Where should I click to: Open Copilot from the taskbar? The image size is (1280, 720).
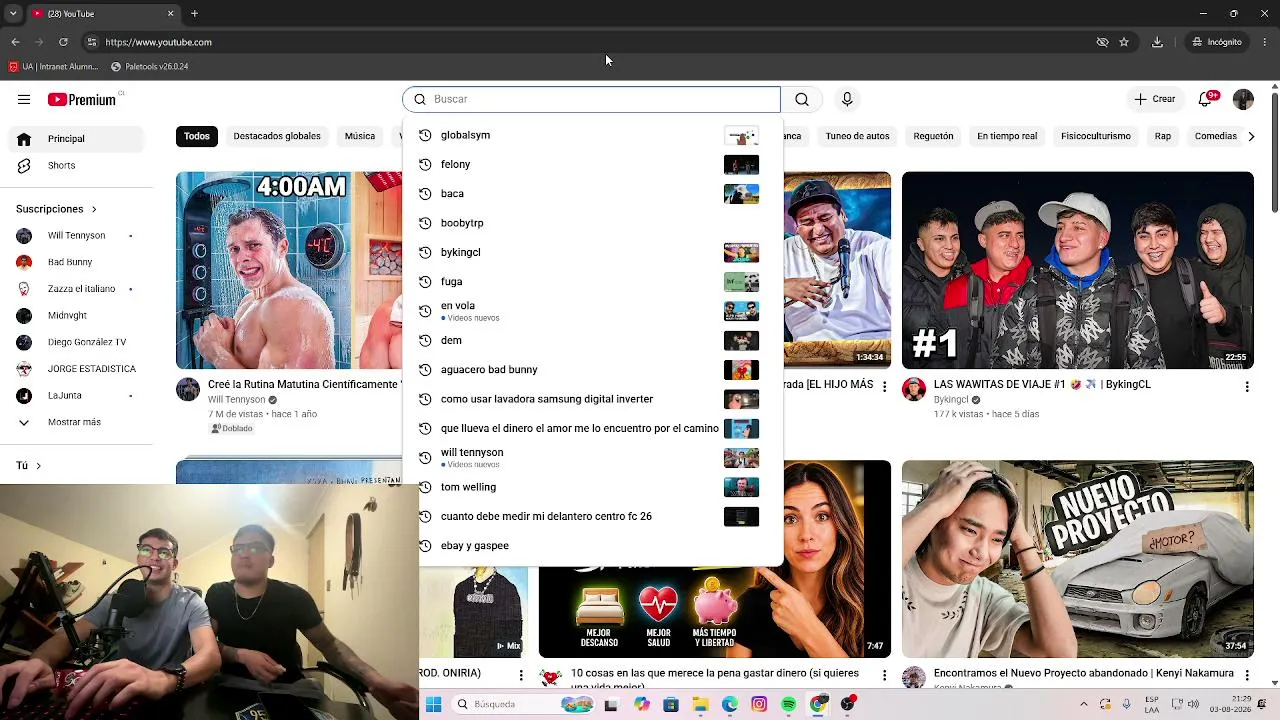641,705
